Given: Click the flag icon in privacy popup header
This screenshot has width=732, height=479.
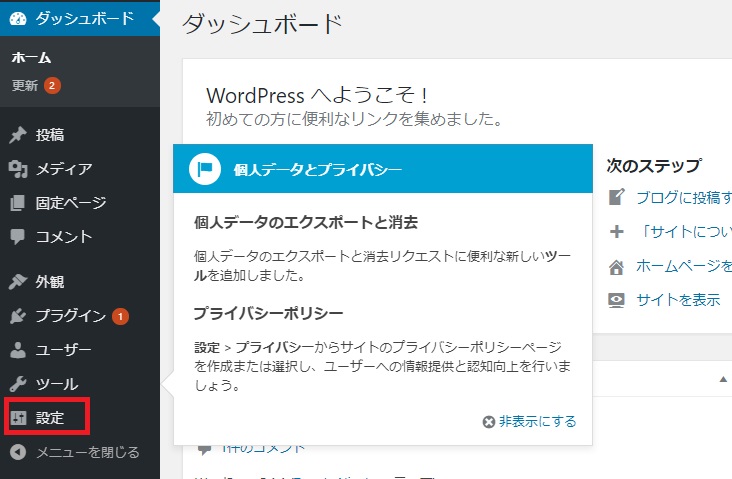Looking at the screenshot, I should click(204, 169).
